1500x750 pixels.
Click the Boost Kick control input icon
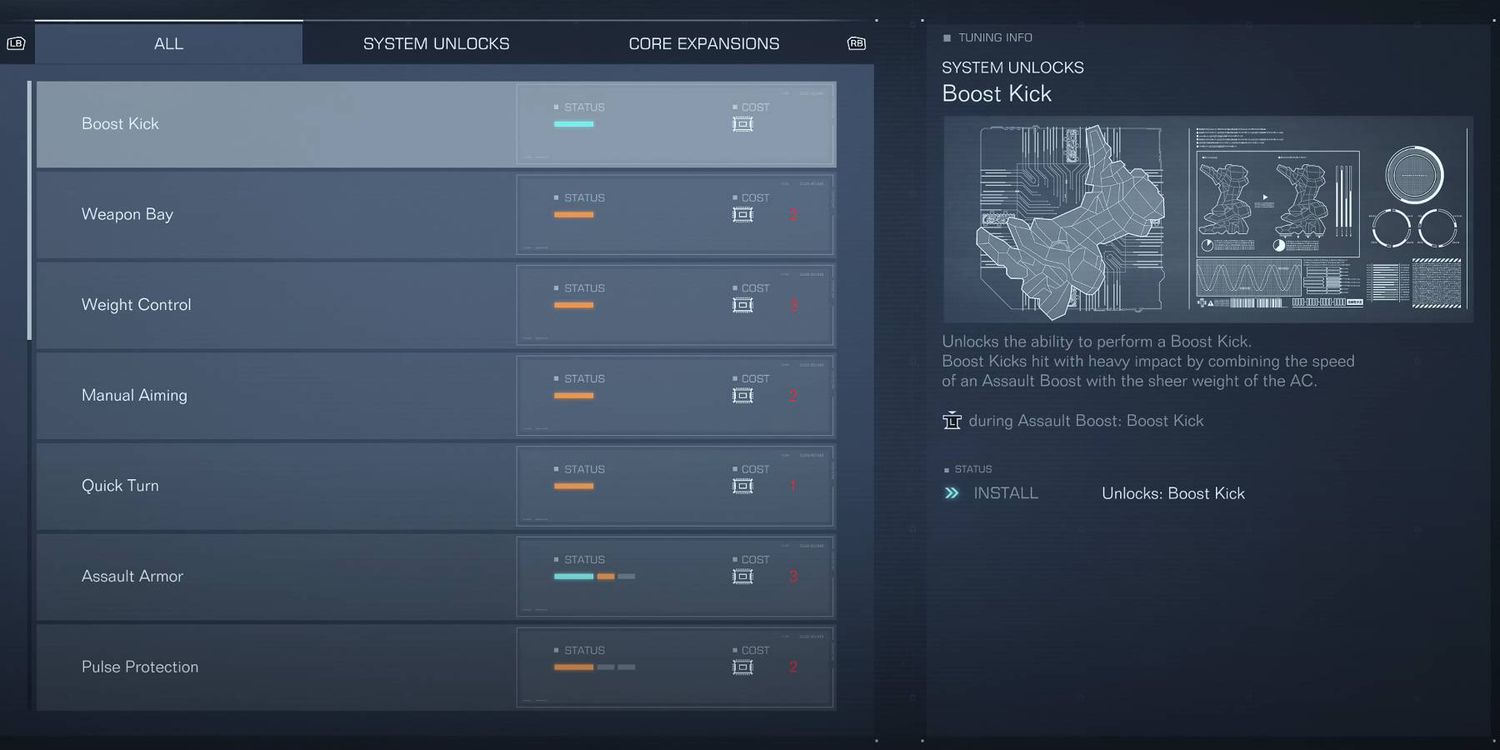coord(952,421)
